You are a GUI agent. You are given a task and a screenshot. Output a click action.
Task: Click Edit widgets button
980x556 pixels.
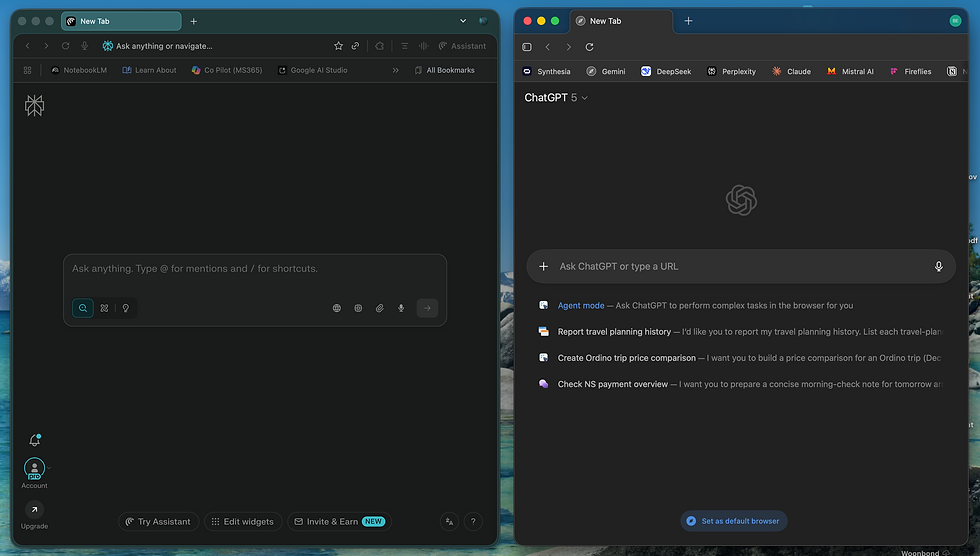243,522
